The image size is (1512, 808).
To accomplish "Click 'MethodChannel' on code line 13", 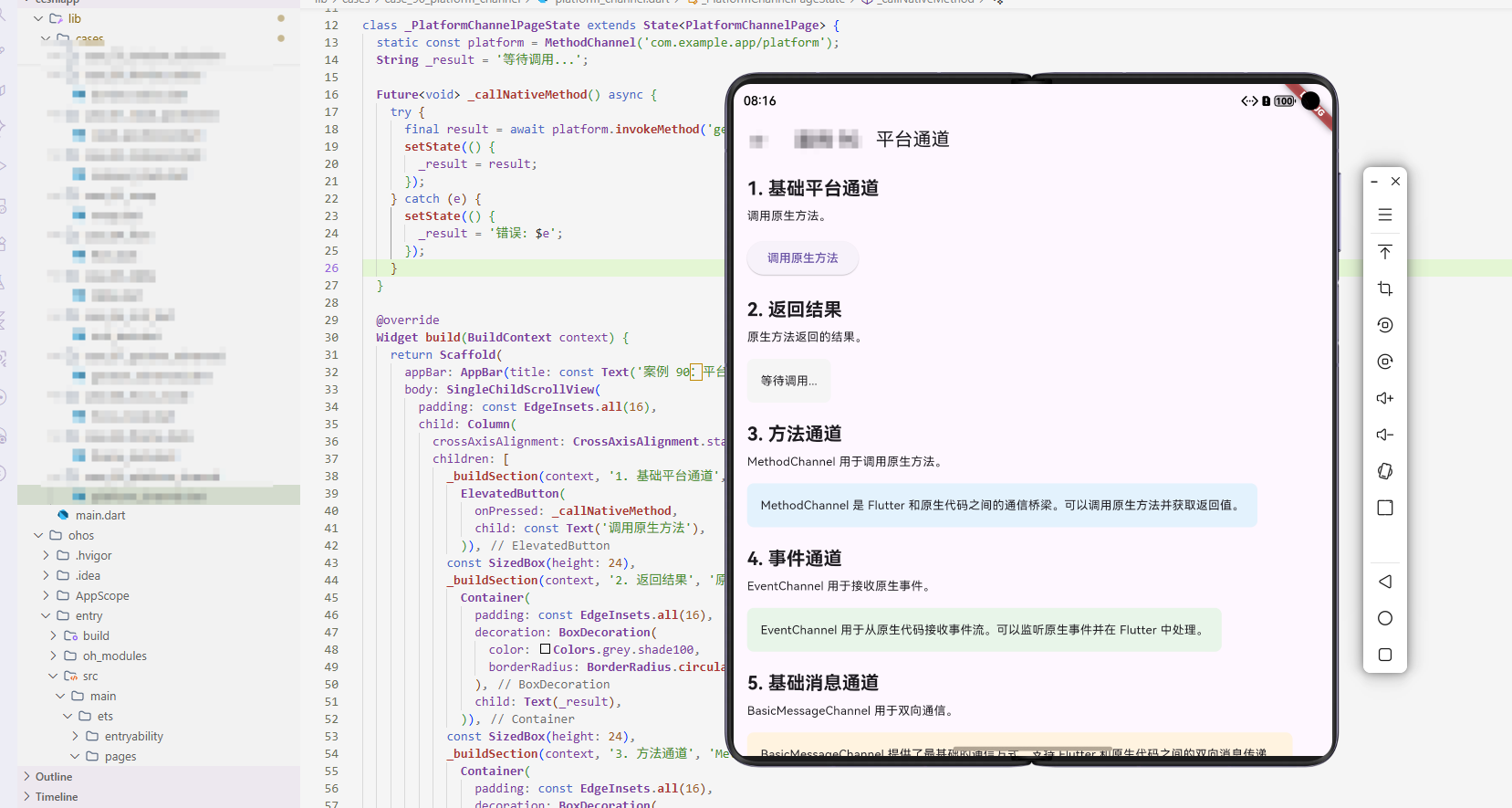I will pyautogui.click(x=590, y=43).
